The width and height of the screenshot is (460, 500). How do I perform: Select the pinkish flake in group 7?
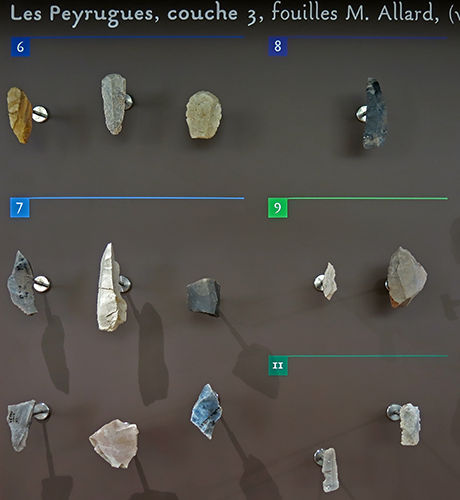point(114,443)
